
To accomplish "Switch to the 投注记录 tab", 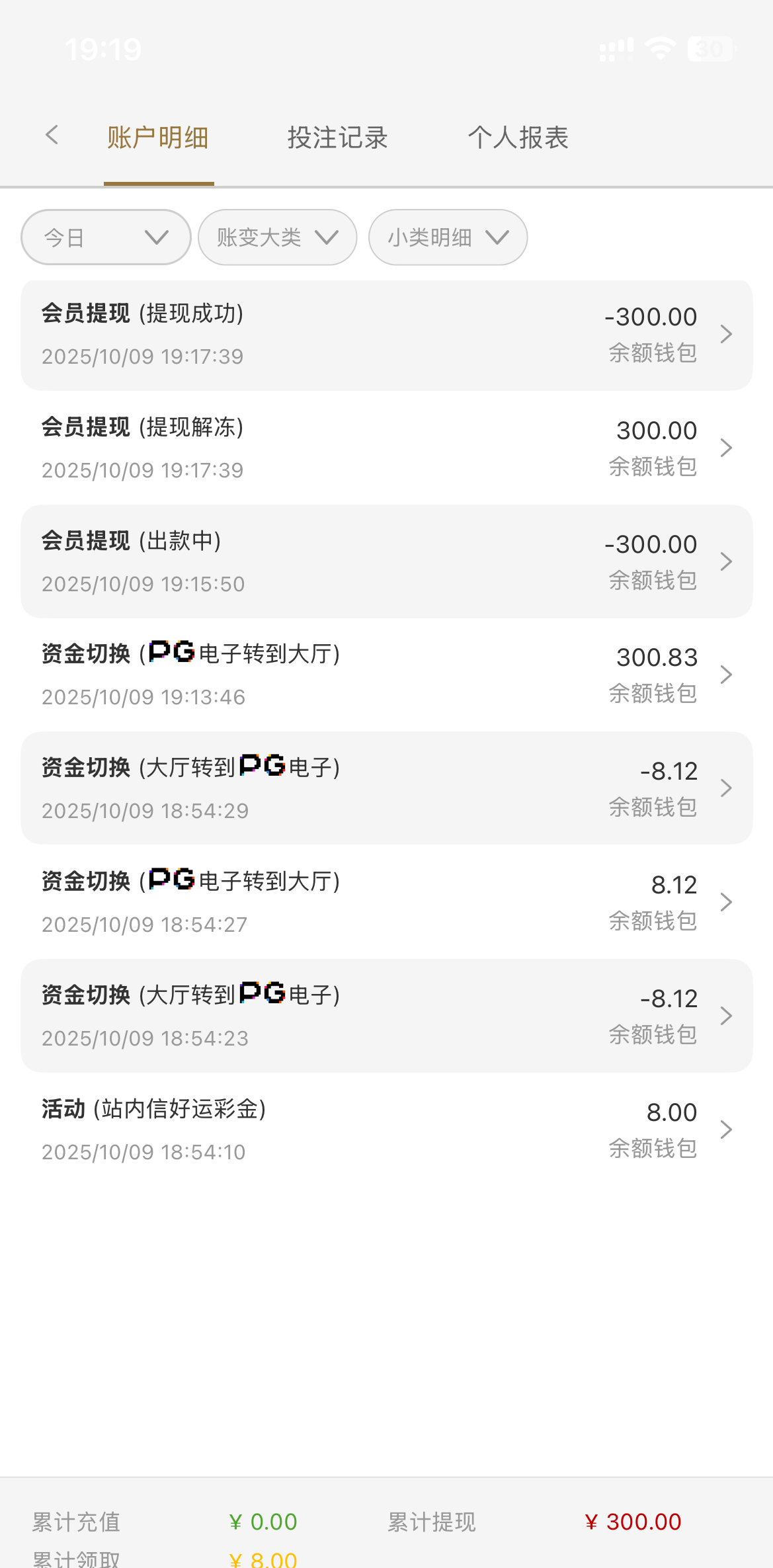I will coord(337,138).
